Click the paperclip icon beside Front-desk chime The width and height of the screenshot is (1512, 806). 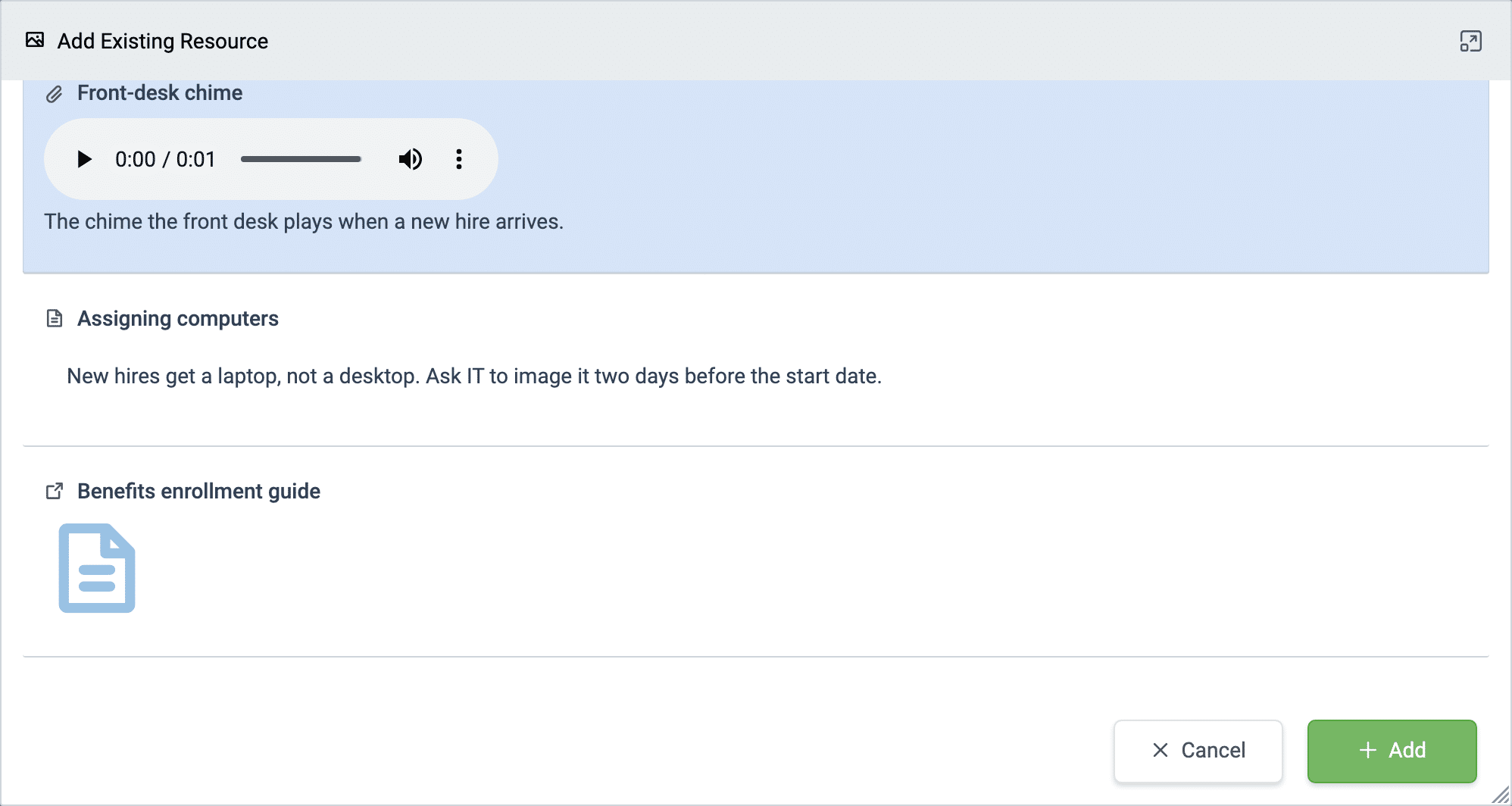click(55, 94)
